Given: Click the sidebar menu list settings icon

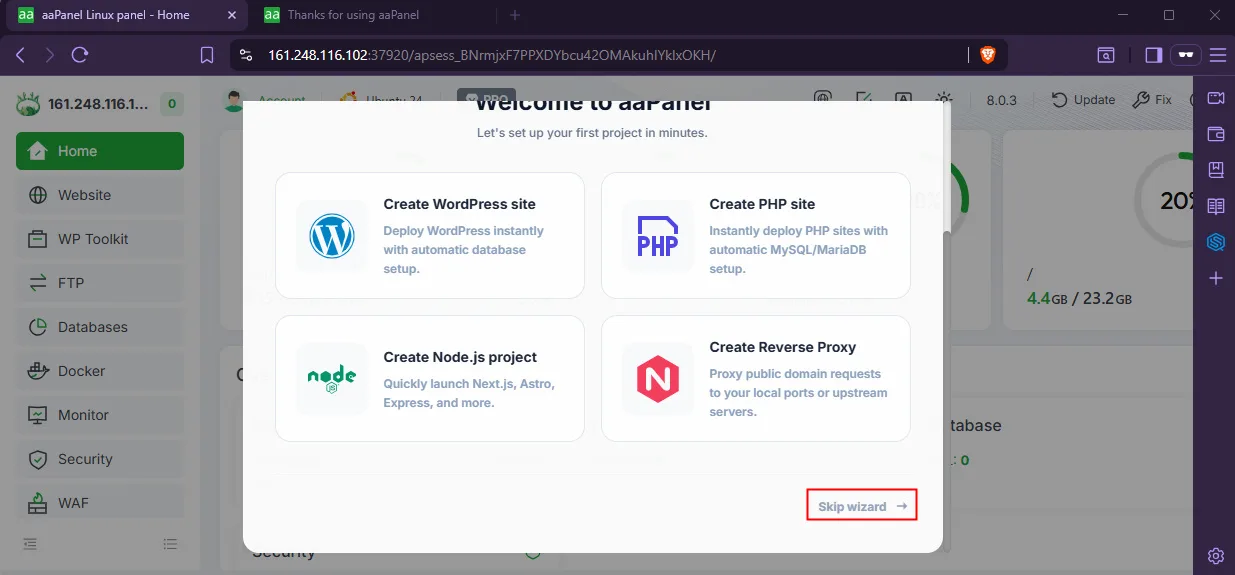Looking at the screenshot, I should coord(171,544).
